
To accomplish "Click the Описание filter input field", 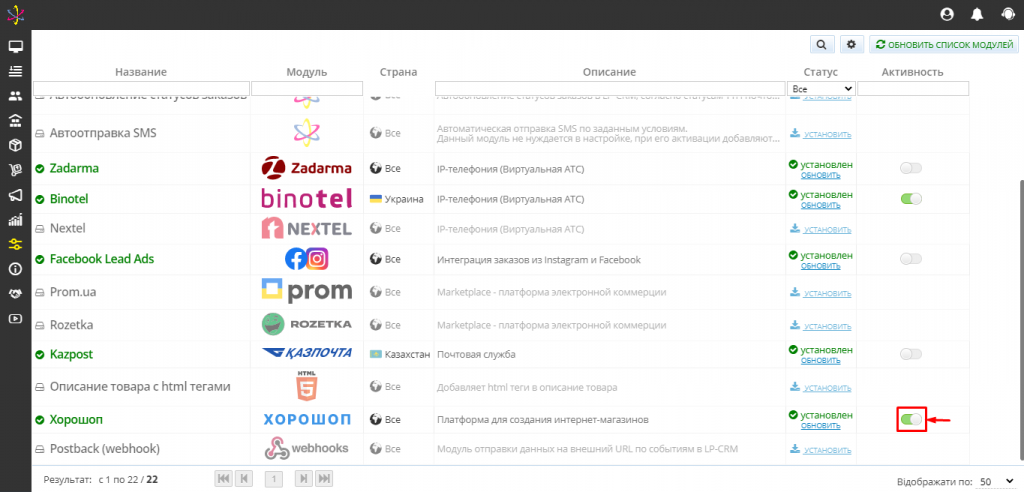I will click(x=610, y=88).
